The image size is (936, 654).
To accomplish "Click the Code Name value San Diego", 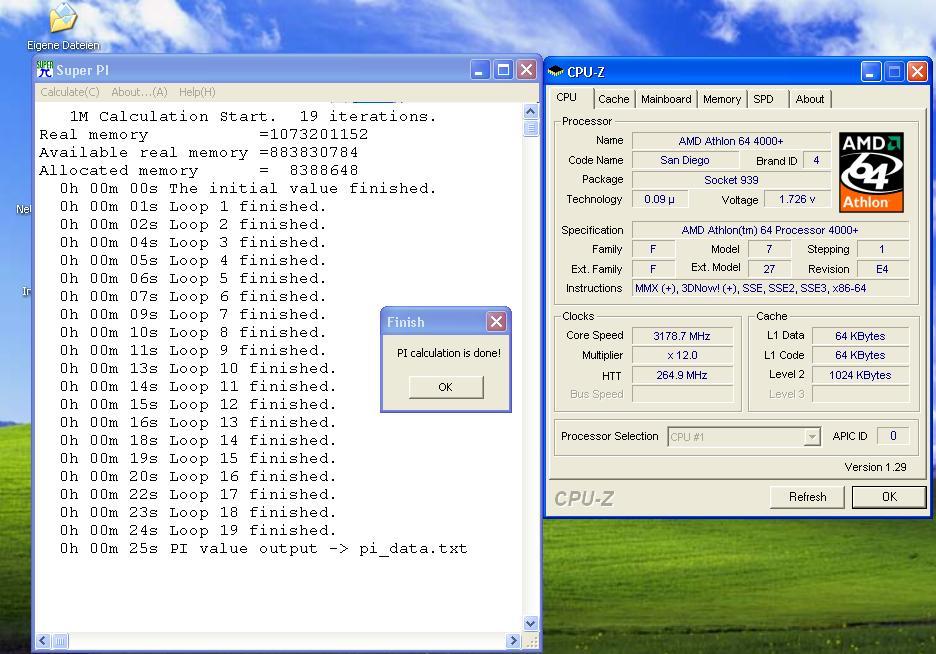I will coord(685,160).
